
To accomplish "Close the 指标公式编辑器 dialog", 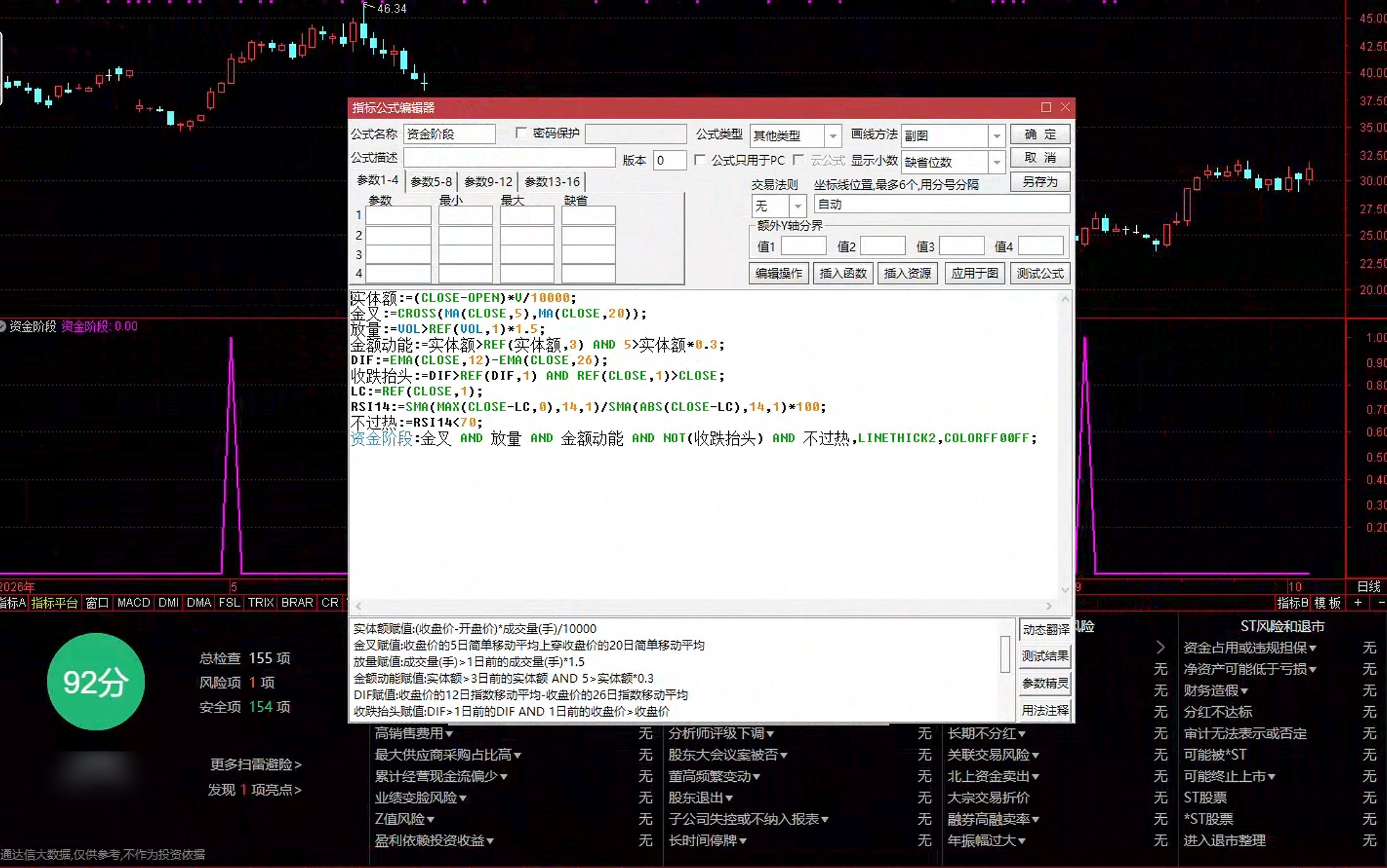I will point(1065,107).
